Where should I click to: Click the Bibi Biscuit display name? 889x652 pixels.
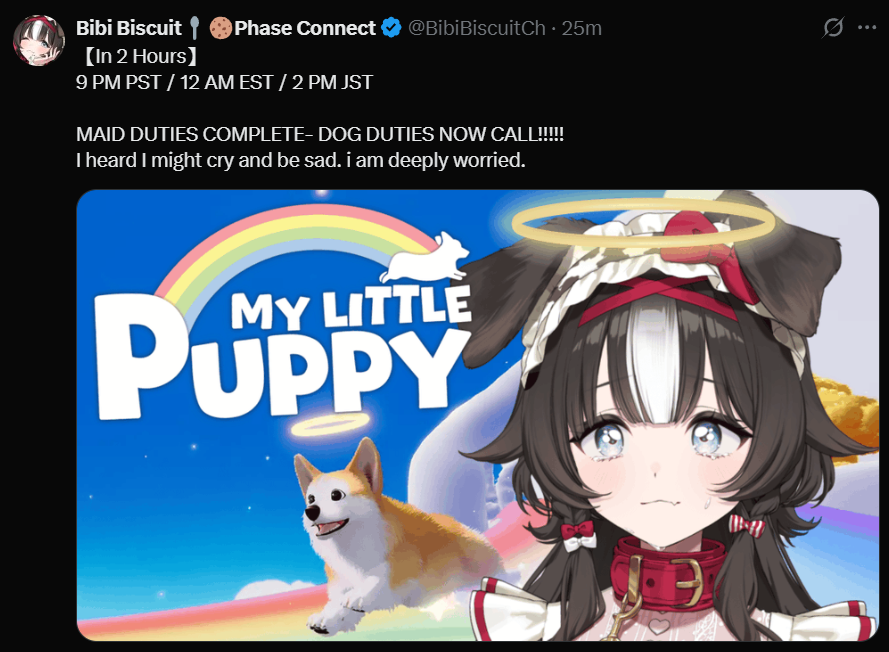(x=129, y=28)
